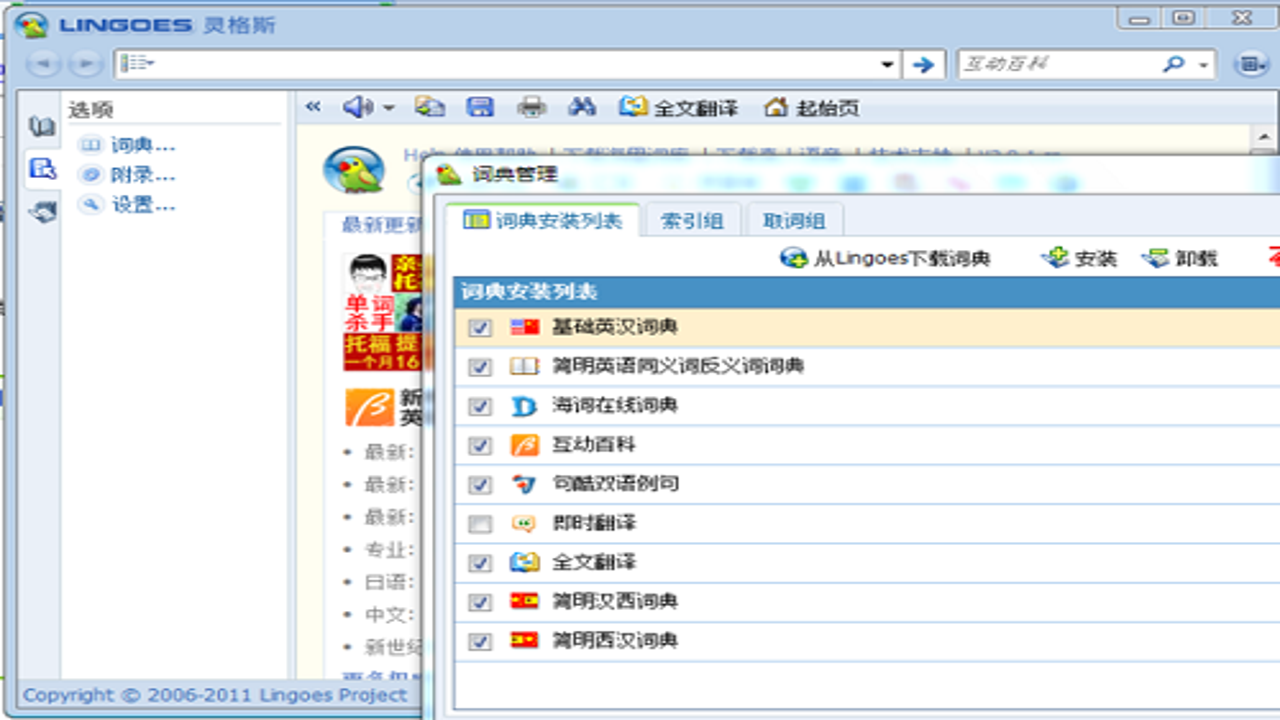Uncheck 全文翻译 checkbox in dictionary list

tap(480, 563)
